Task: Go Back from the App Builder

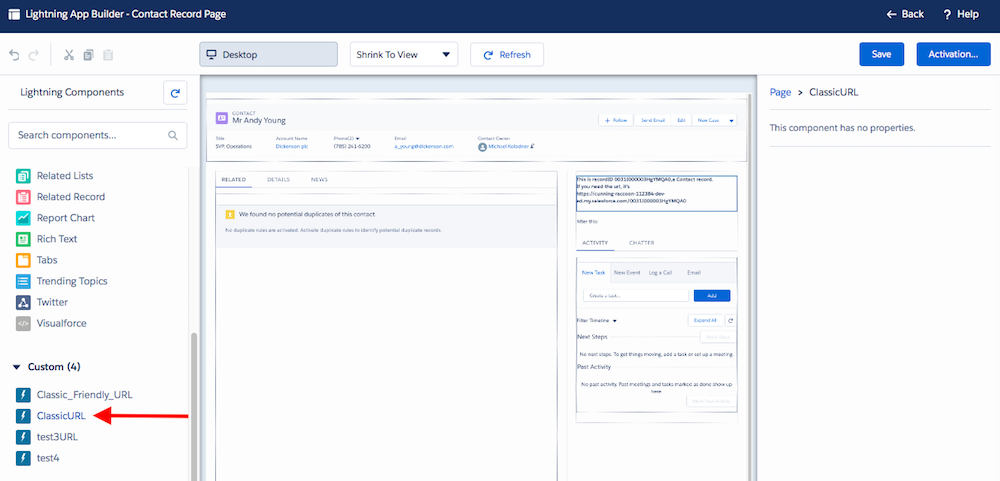Action: coord(905,14)
